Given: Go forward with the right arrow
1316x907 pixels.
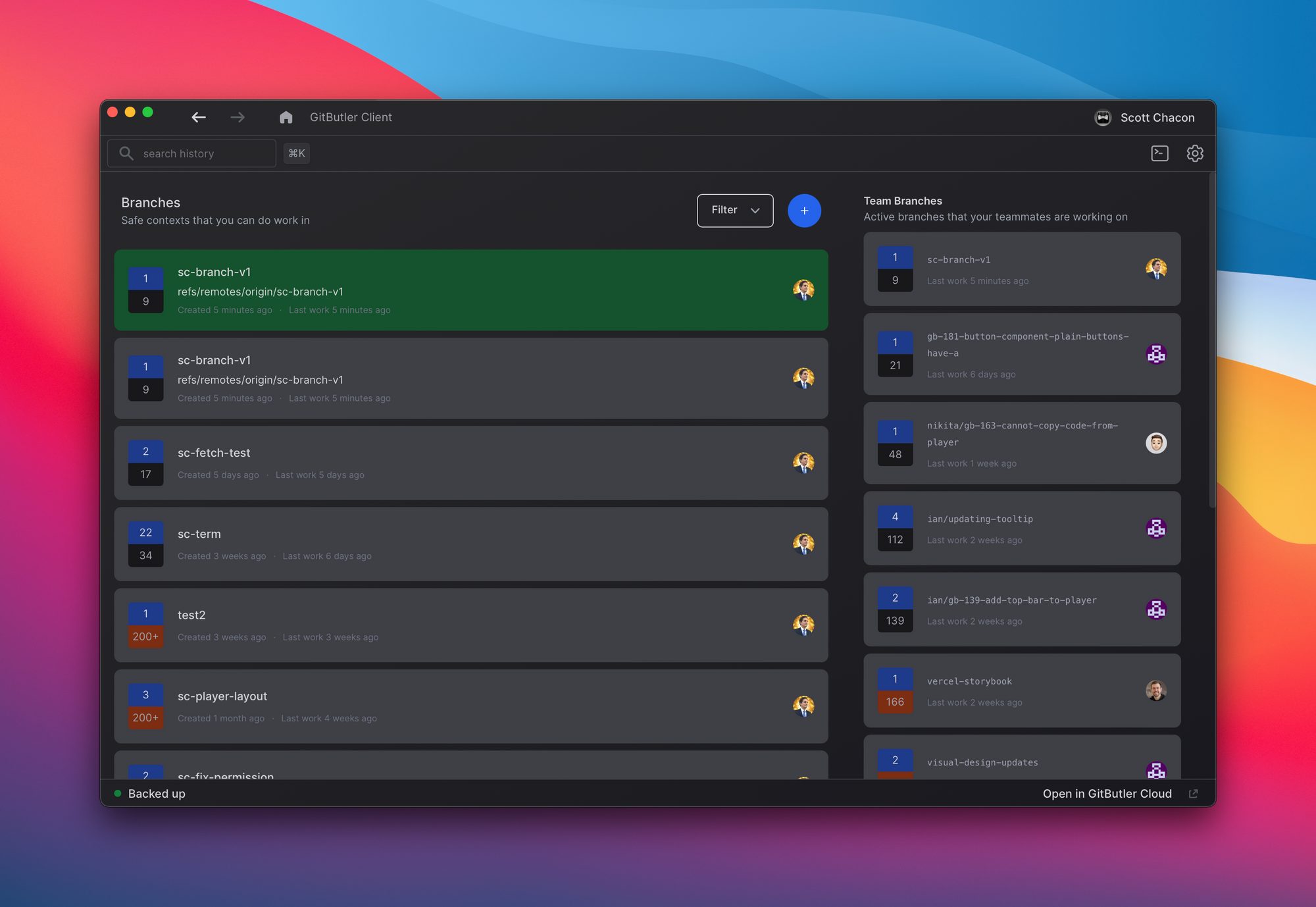Looking at the screenshot, I should (238, 117).
